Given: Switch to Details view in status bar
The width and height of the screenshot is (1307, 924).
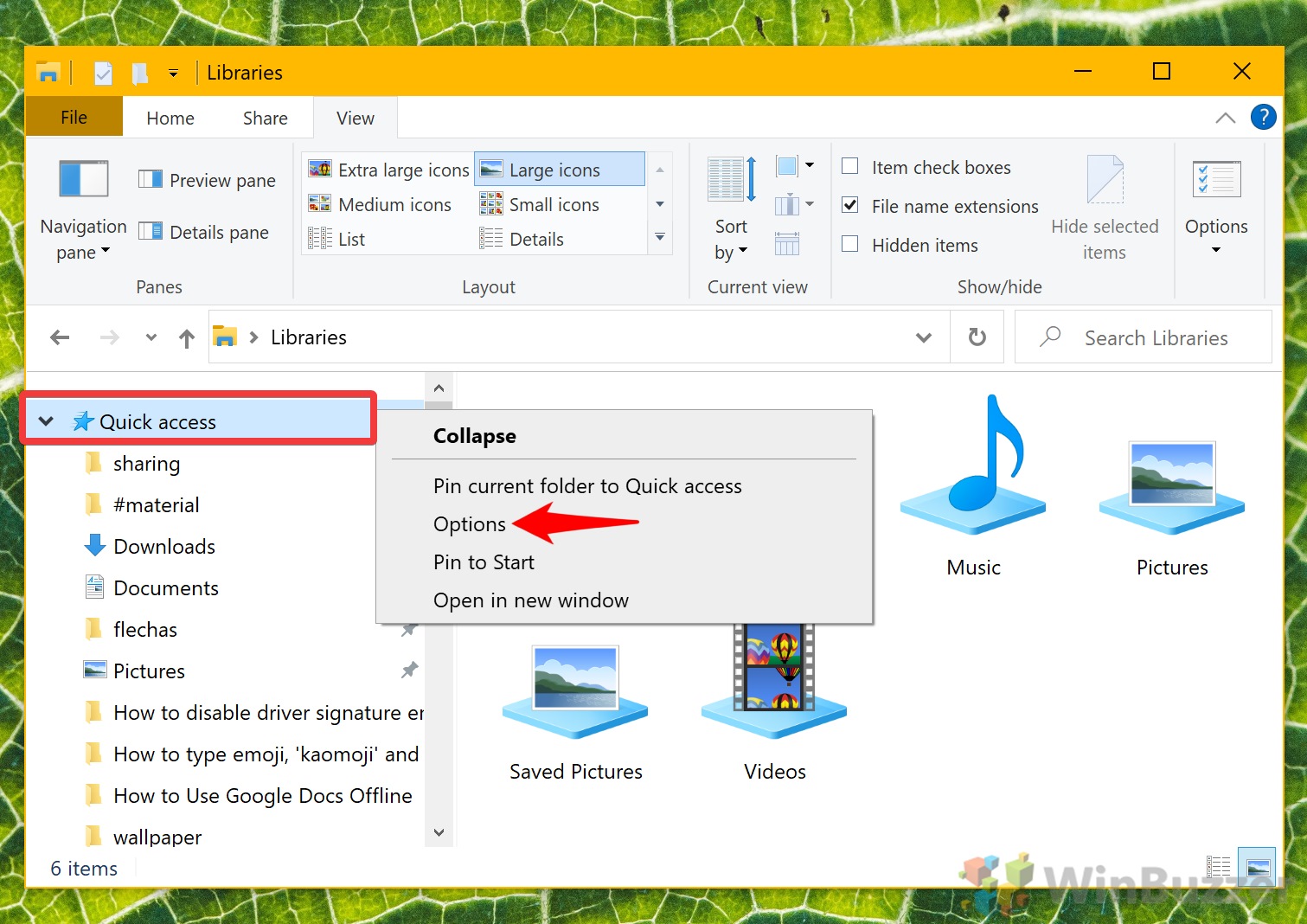Looking at the screenshot, I should 1219,866.
